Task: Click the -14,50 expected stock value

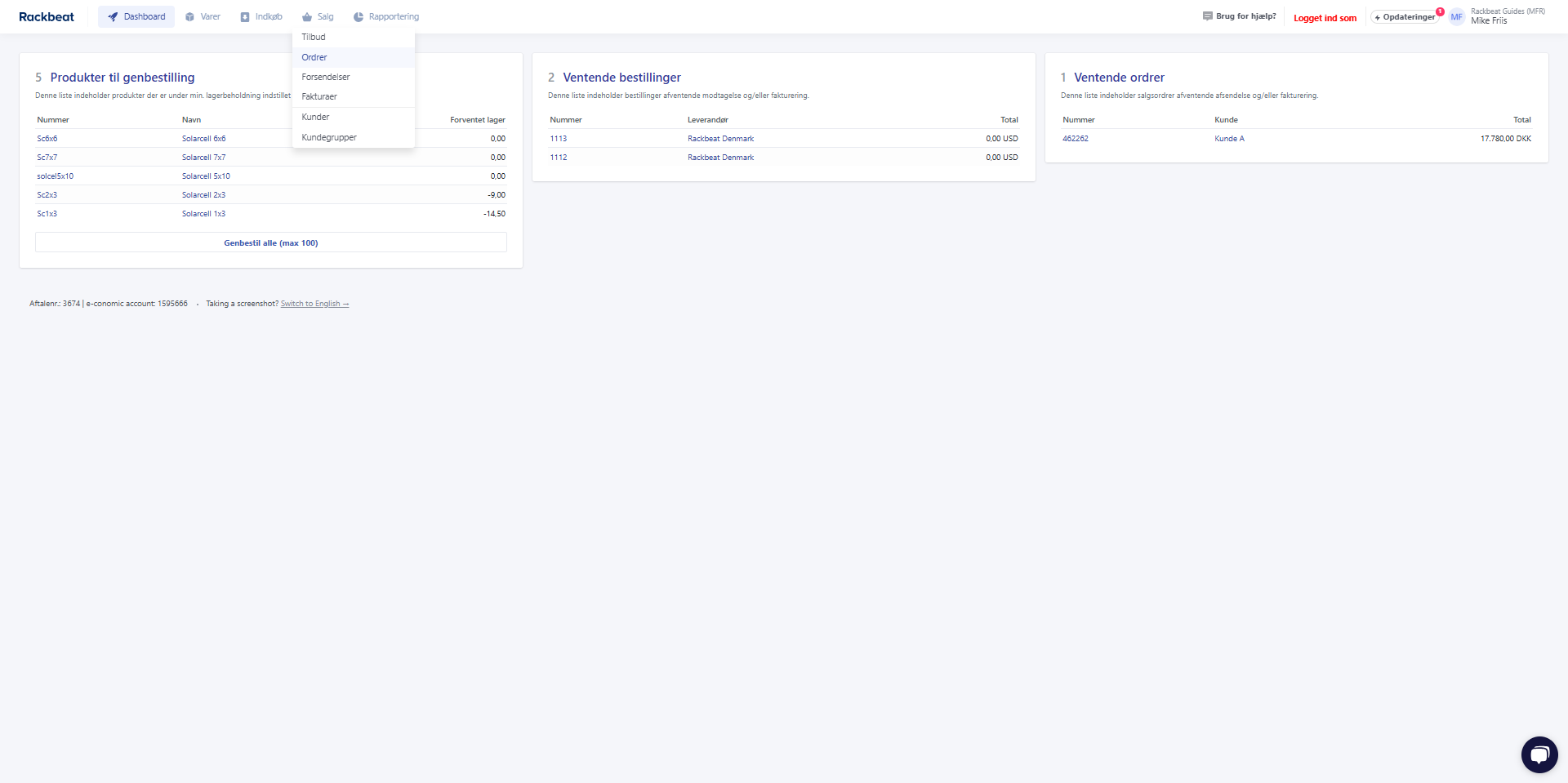Action: click(x=494, y=214)
